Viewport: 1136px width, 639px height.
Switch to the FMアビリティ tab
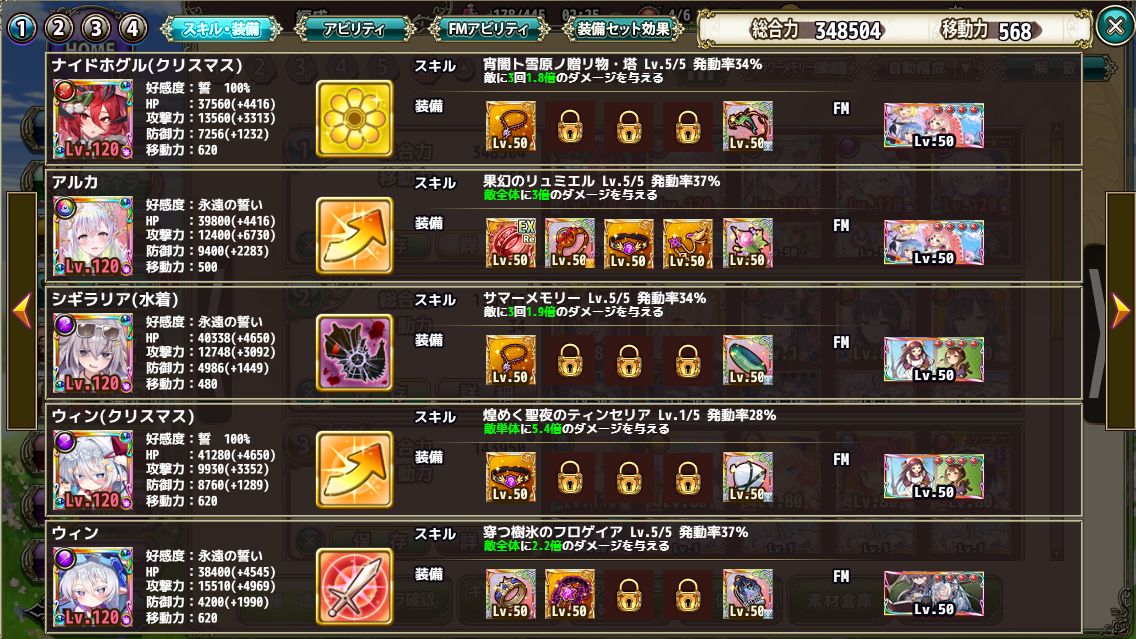click(x=489, y=29)
